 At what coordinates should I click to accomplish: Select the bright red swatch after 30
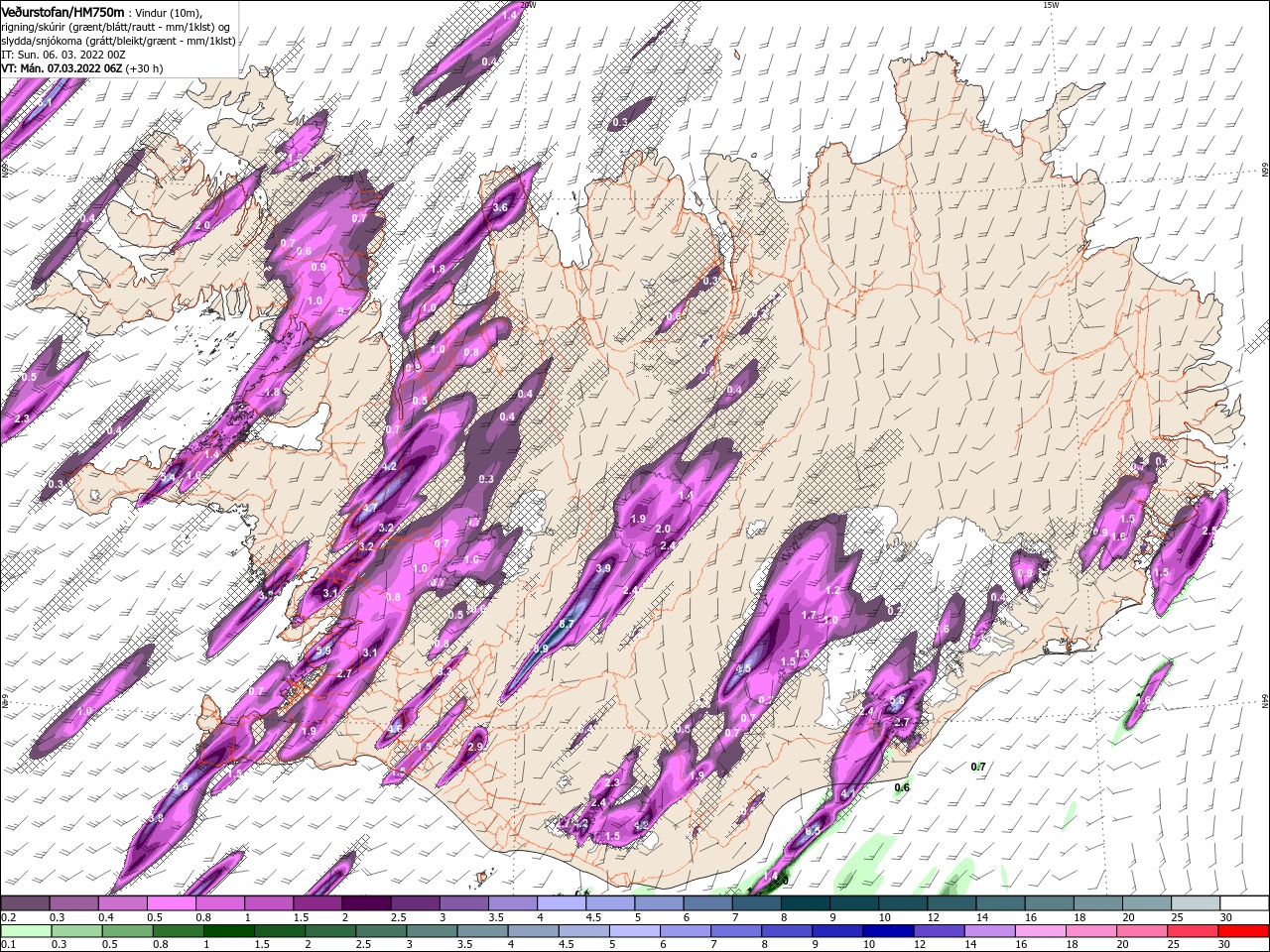click(x=1243, y=931)
